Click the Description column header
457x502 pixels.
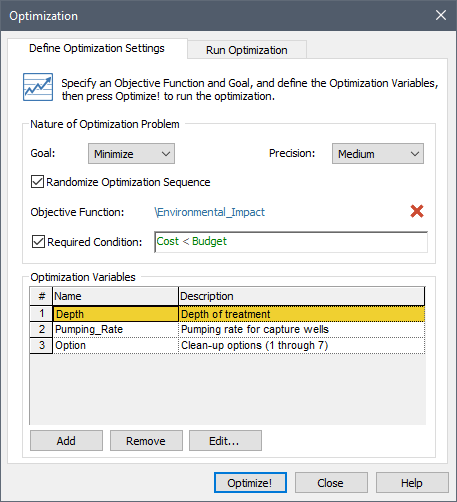tap(302, 296)
